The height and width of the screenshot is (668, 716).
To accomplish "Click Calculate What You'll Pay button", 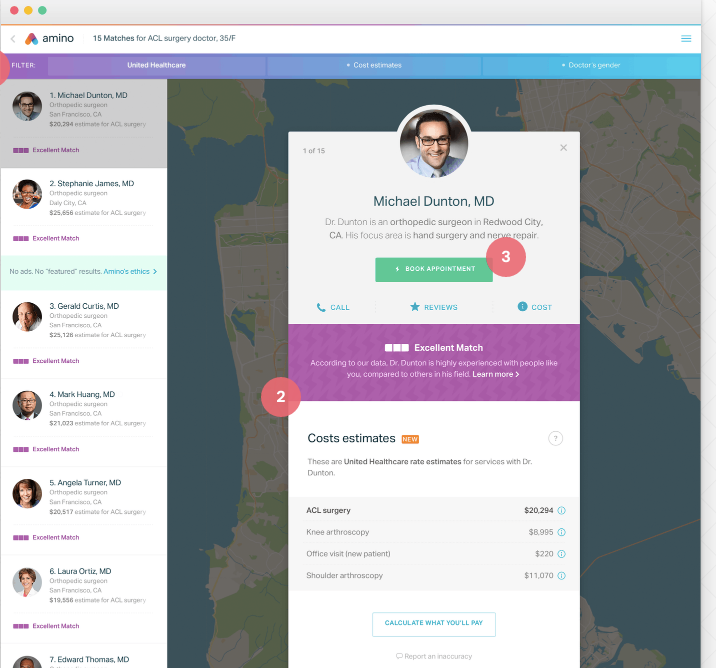I will [x=434, y=624].
